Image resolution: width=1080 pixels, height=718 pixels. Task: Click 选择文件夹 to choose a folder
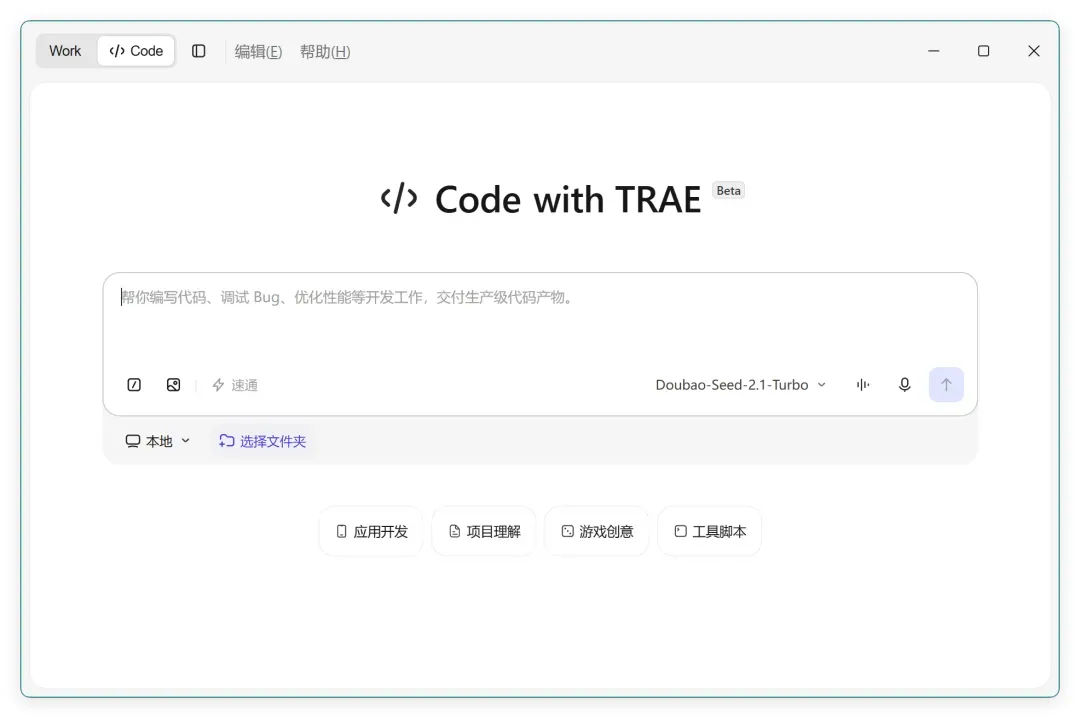[262, 441]
